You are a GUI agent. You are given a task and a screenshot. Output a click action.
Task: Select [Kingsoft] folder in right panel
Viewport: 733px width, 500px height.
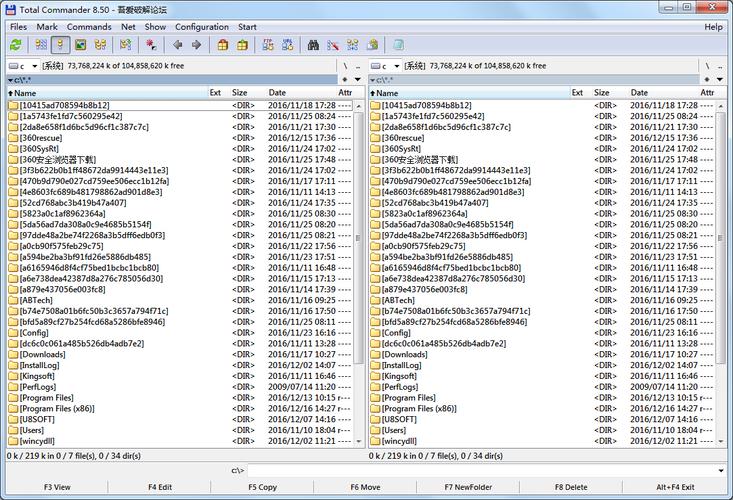tap(542, 376)
